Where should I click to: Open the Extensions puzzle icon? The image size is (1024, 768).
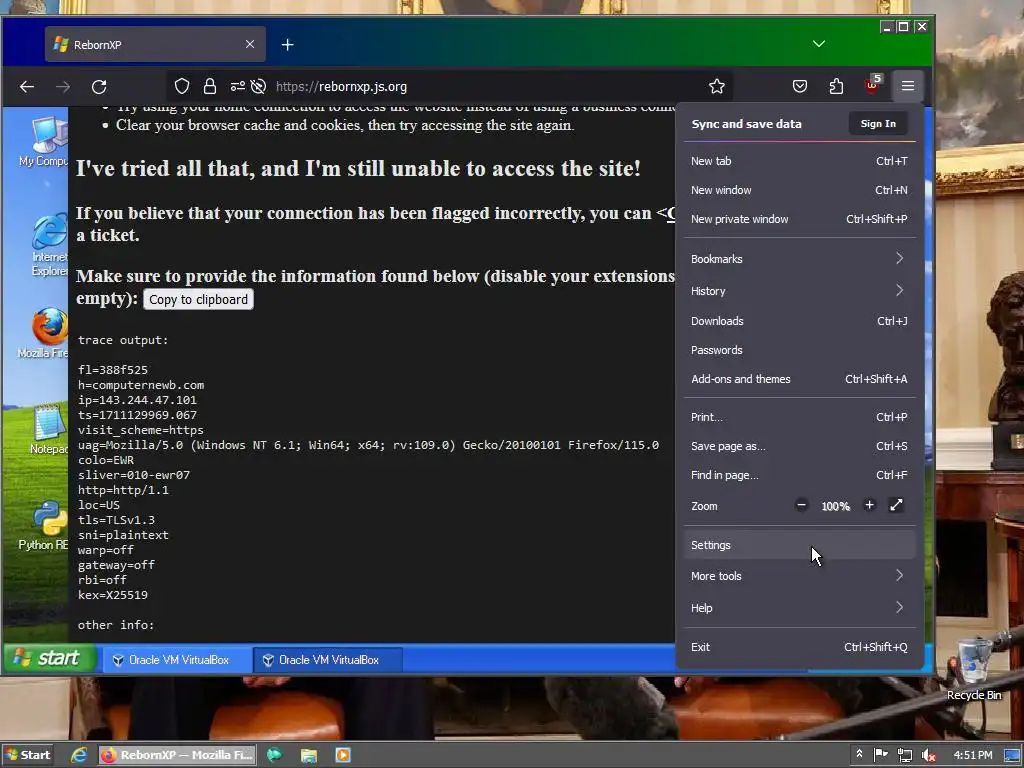coord(837,86)
